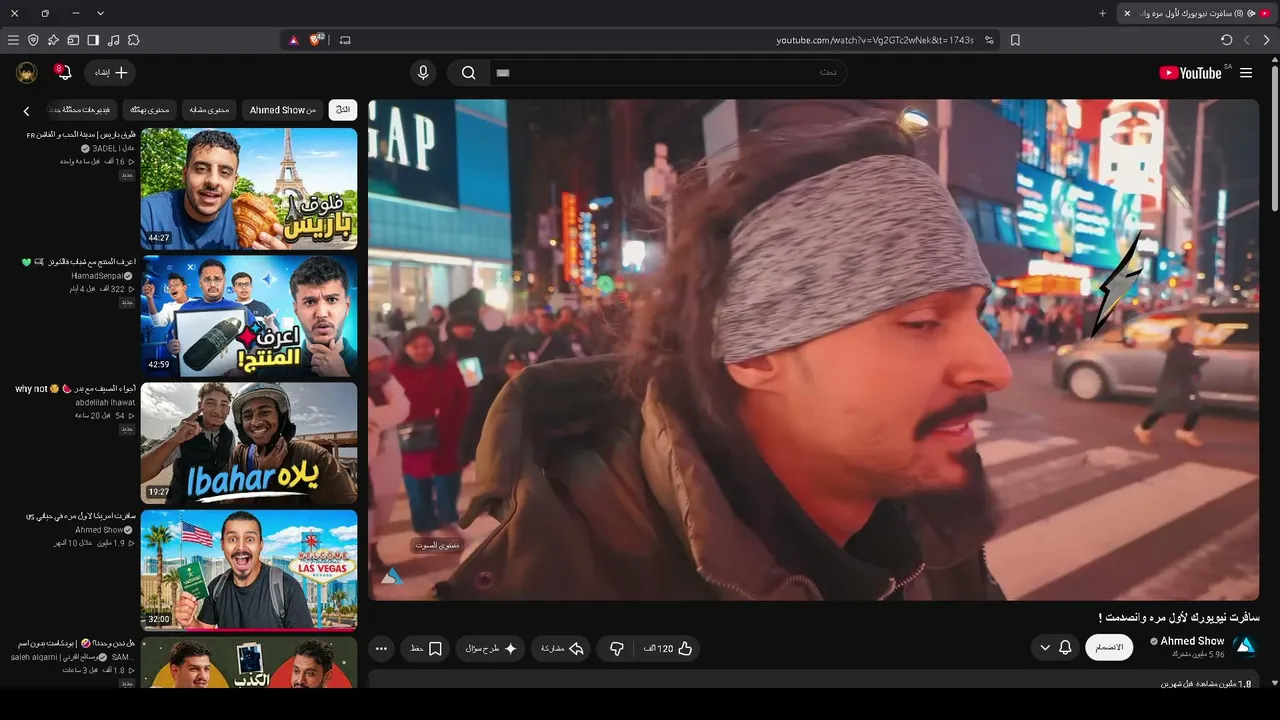Image resolution: width=1280 pixels, height=720 pixels.
Task: Open a new browser tab
Action: 1103,13
